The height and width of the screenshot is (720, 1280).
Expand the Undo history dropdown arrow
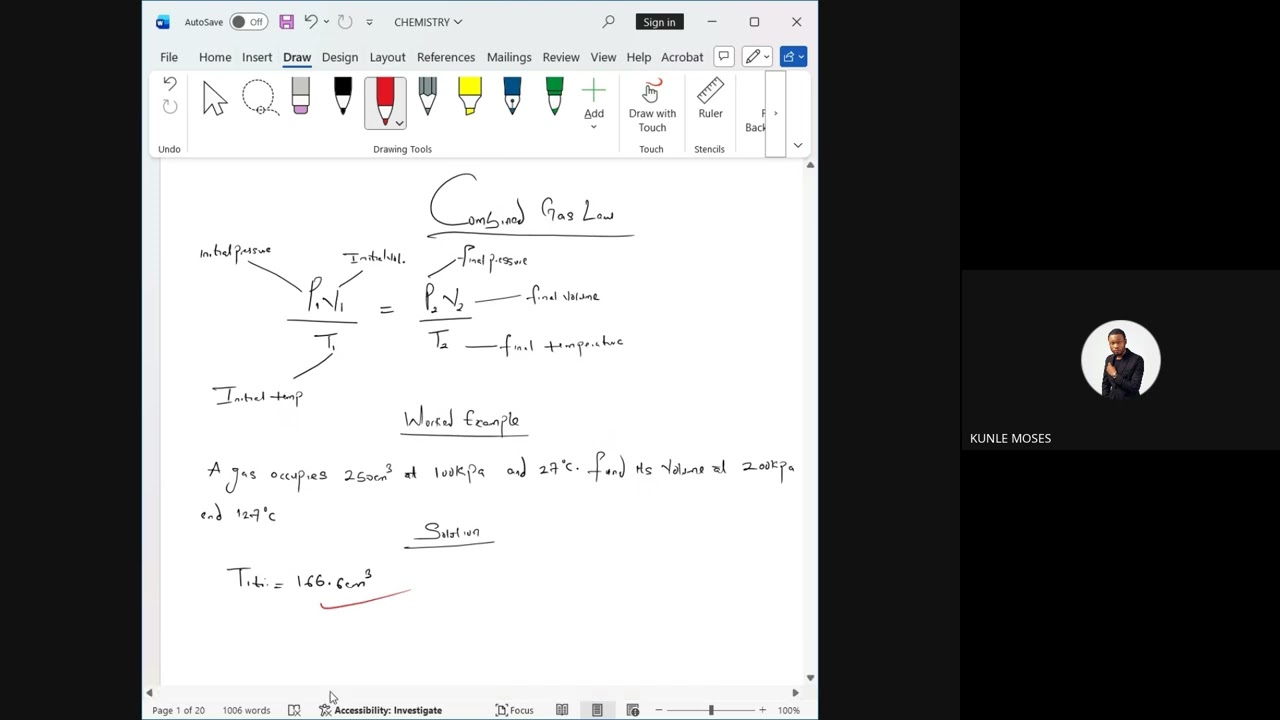point(326,22)
